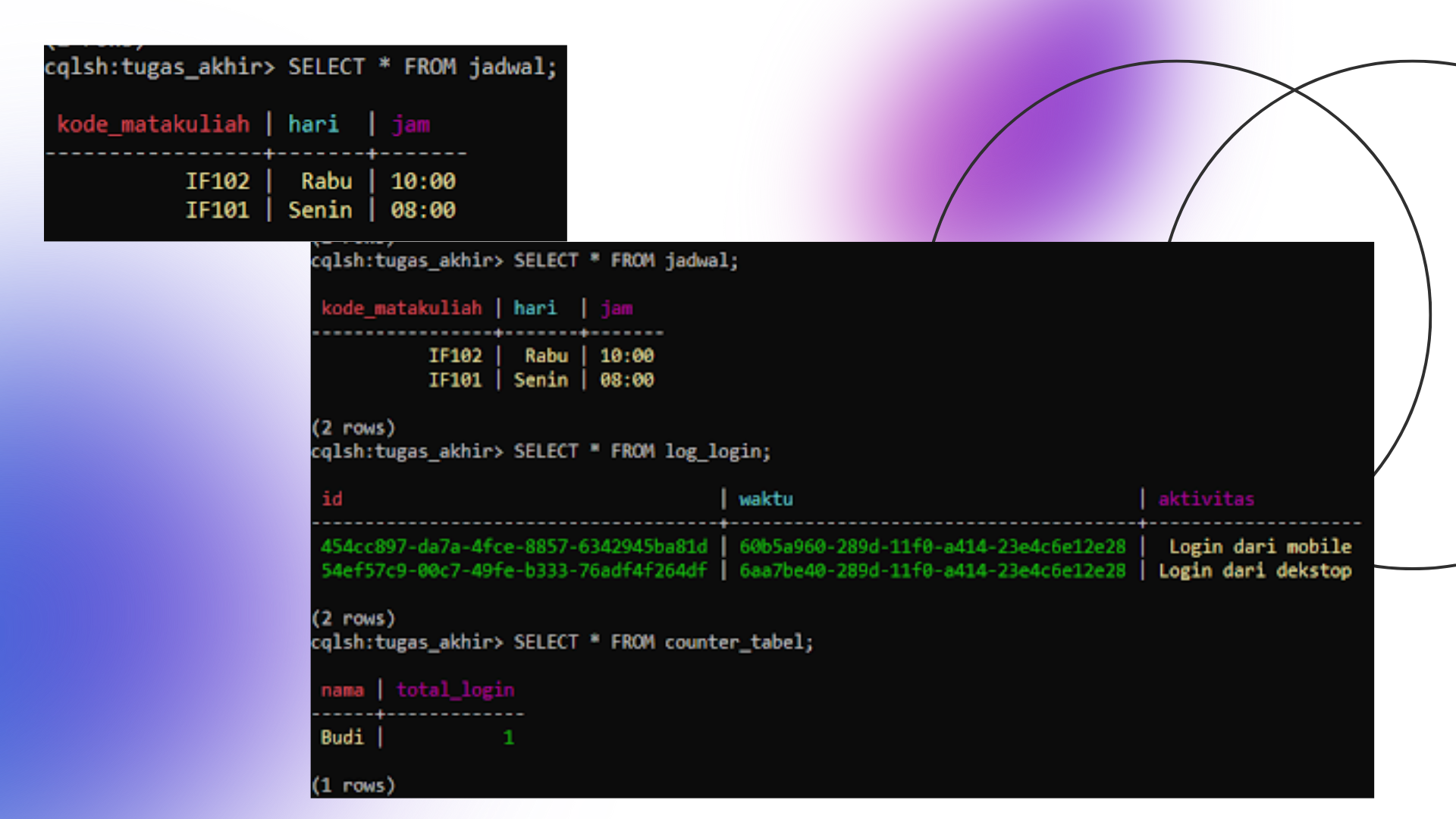Screen dimensions: 1456x819
Task: Click 'Senin' in the small terminal
Action: pos(320,210)
